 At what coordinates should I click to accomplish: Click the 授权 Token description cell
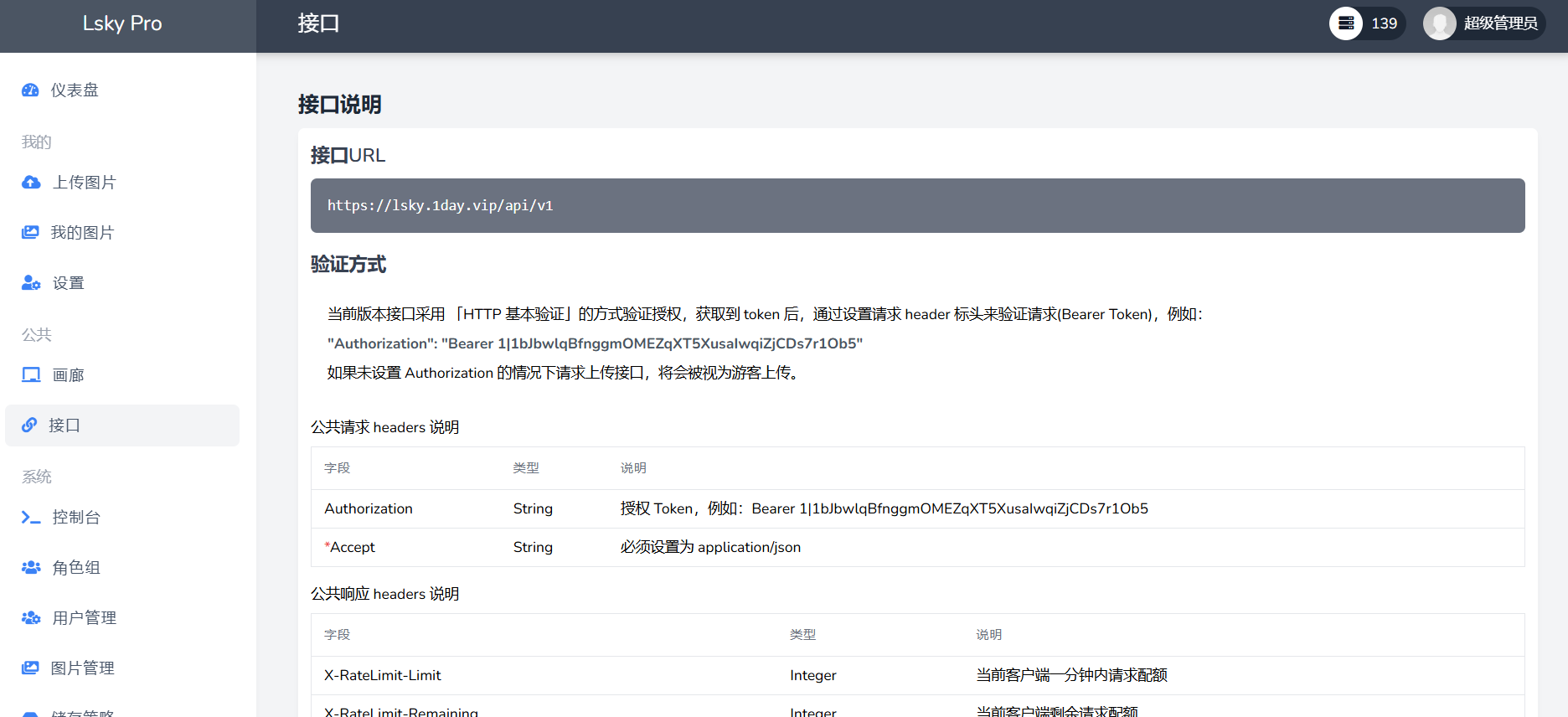tap(885, 509)
